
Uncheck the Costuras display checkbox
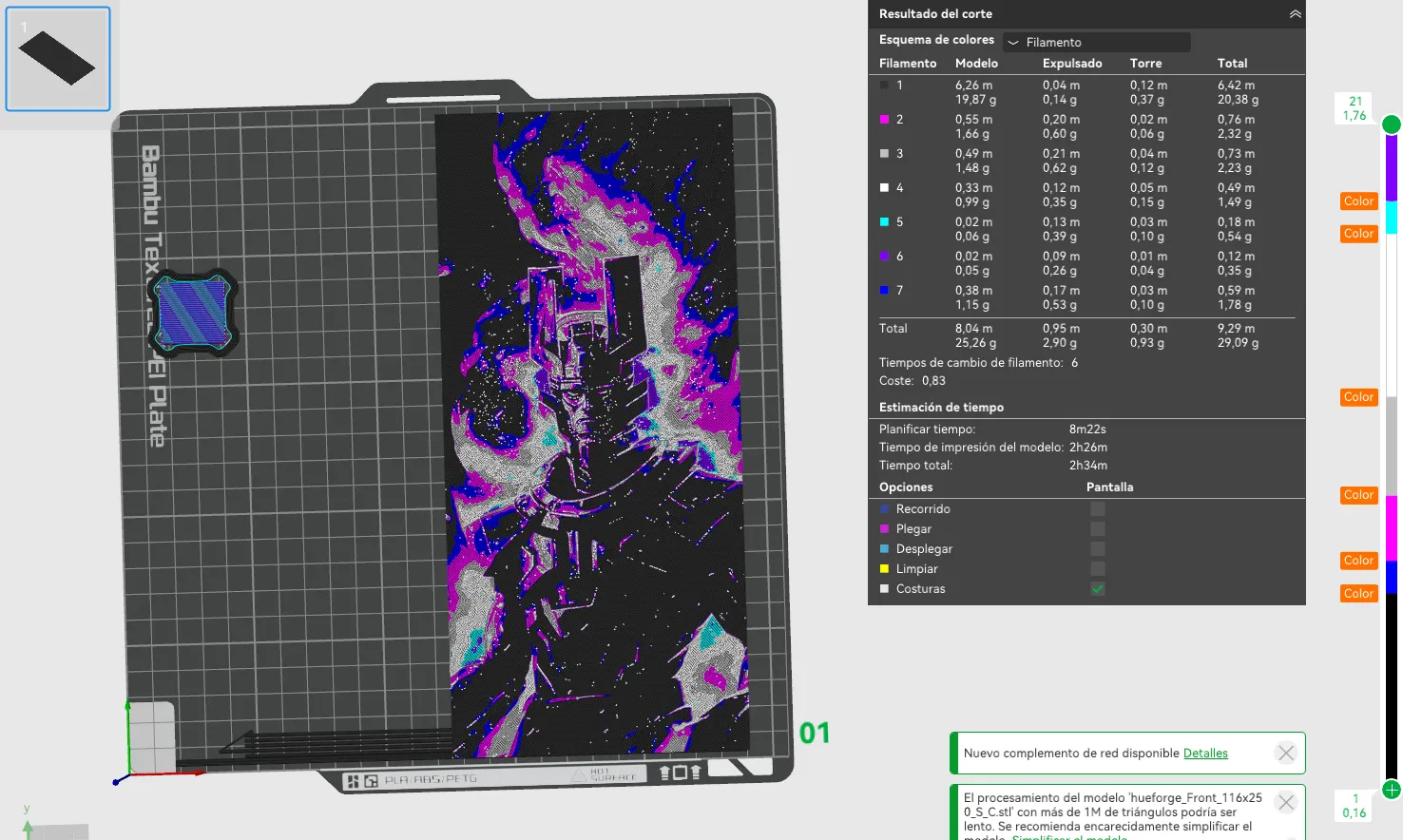[x=1098, y=589]
